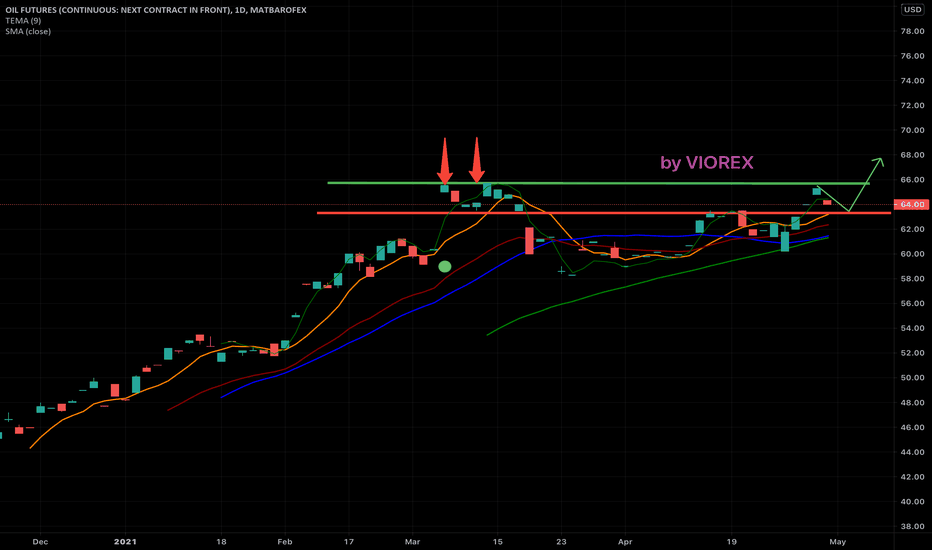This screenshot has width=932, height=550.
Task: Click the 60.00 price axis label
Action: pyautogui.click(x=912, y=254)
